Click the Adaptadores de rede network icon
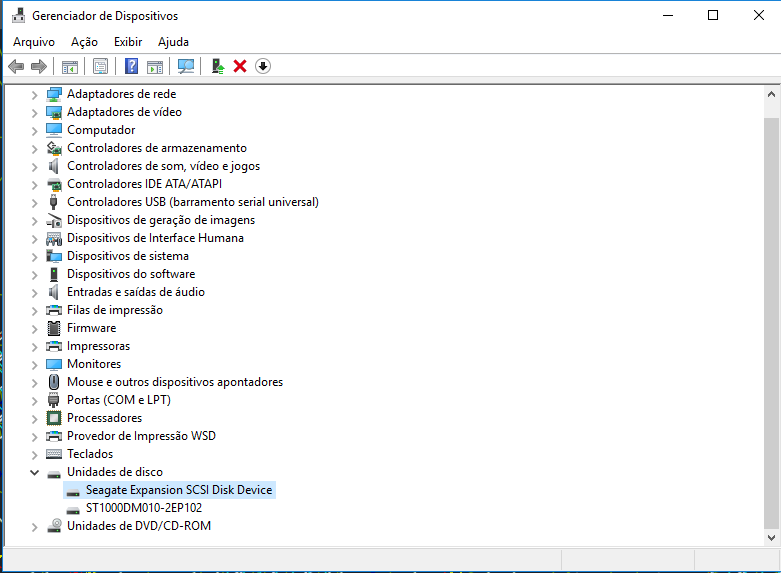This screenshot has width=781, height=573. tap(54, 94)
